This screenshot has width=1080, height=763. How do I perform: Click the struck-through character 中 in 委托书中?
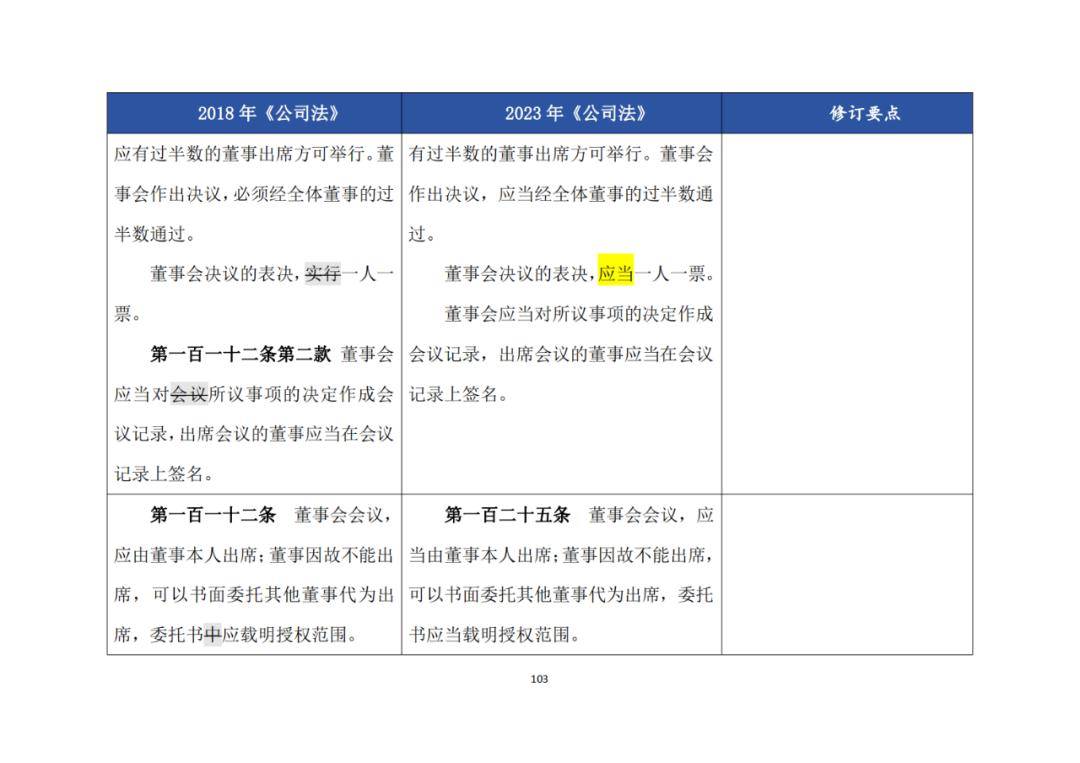(x=213, y=634)
